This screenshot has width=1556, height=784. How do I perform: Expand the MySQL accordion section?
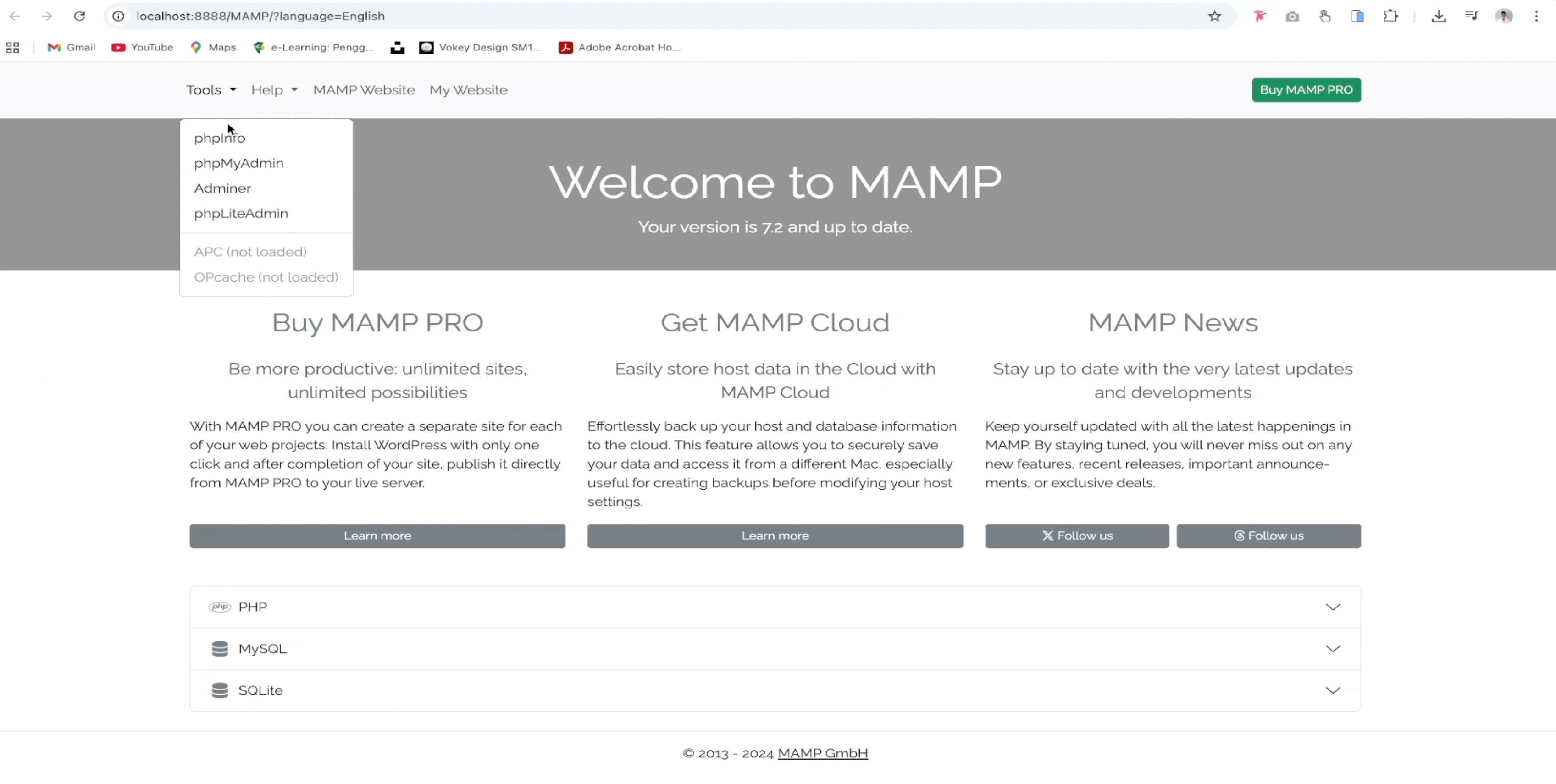point(775,649)
